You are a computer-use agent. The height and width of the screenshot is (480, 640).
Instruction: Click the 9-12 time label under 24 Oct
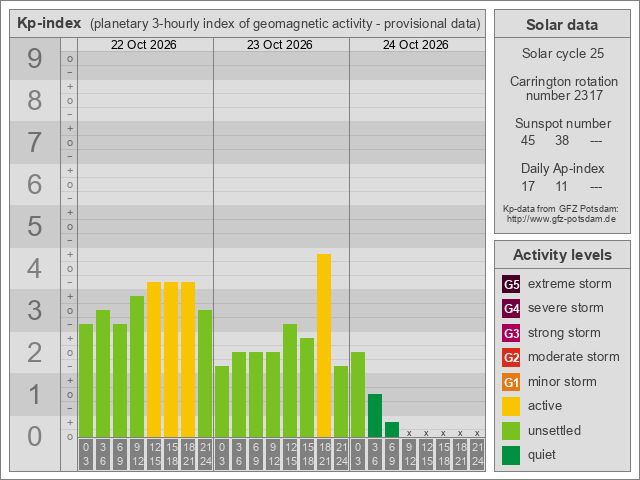[x=409, y=454]
